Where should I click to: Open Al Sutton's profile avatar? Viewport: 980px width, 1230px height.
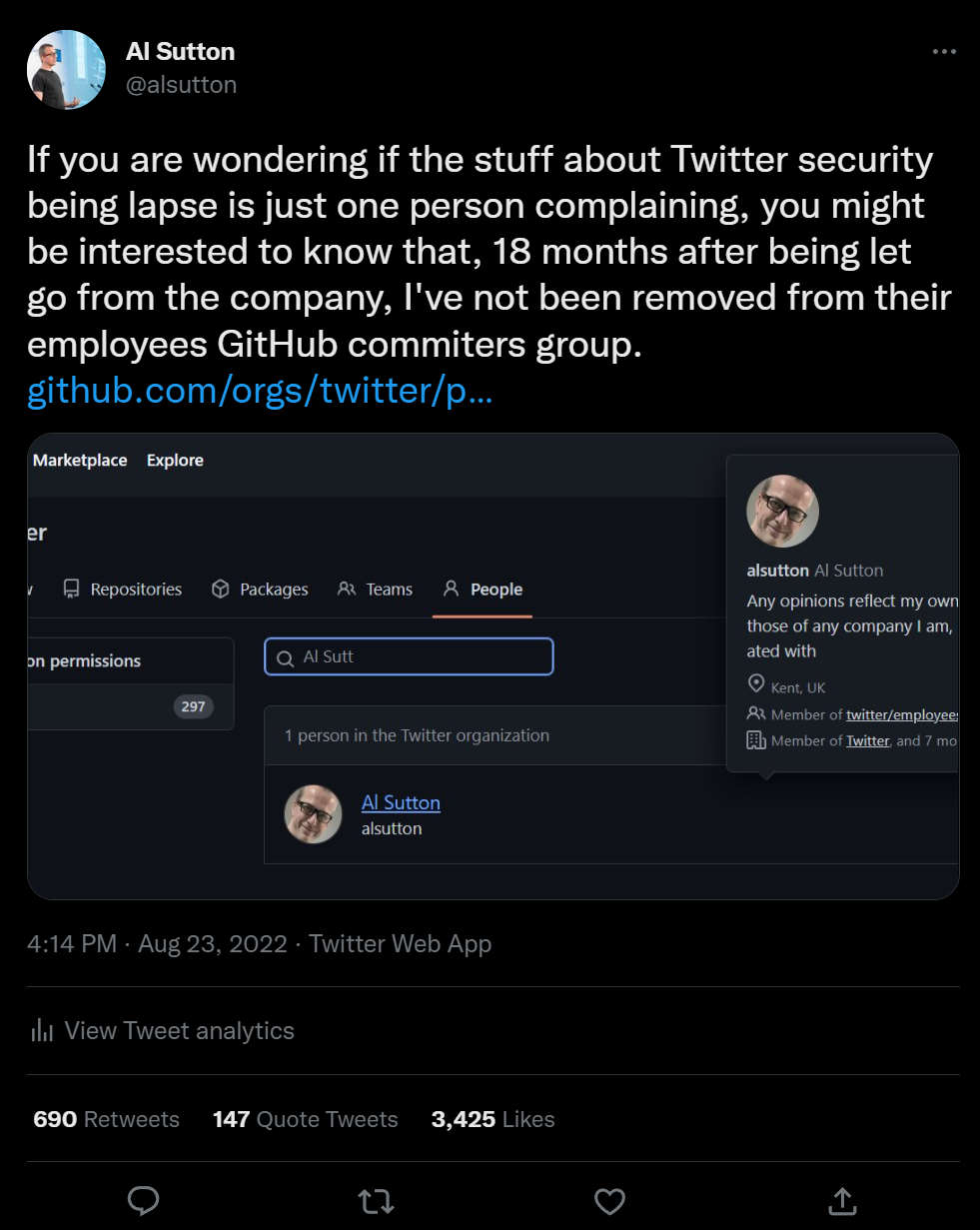coord(66,70)
